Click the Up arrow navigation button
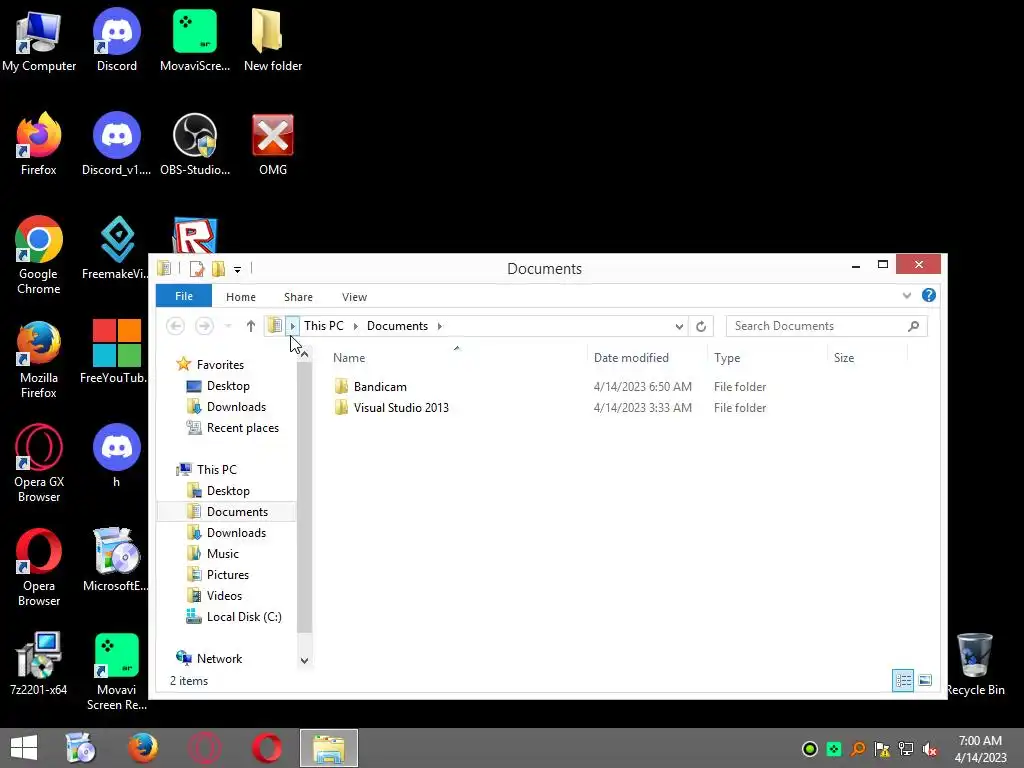Screen dimensions: 1024x768 [250, 326]
